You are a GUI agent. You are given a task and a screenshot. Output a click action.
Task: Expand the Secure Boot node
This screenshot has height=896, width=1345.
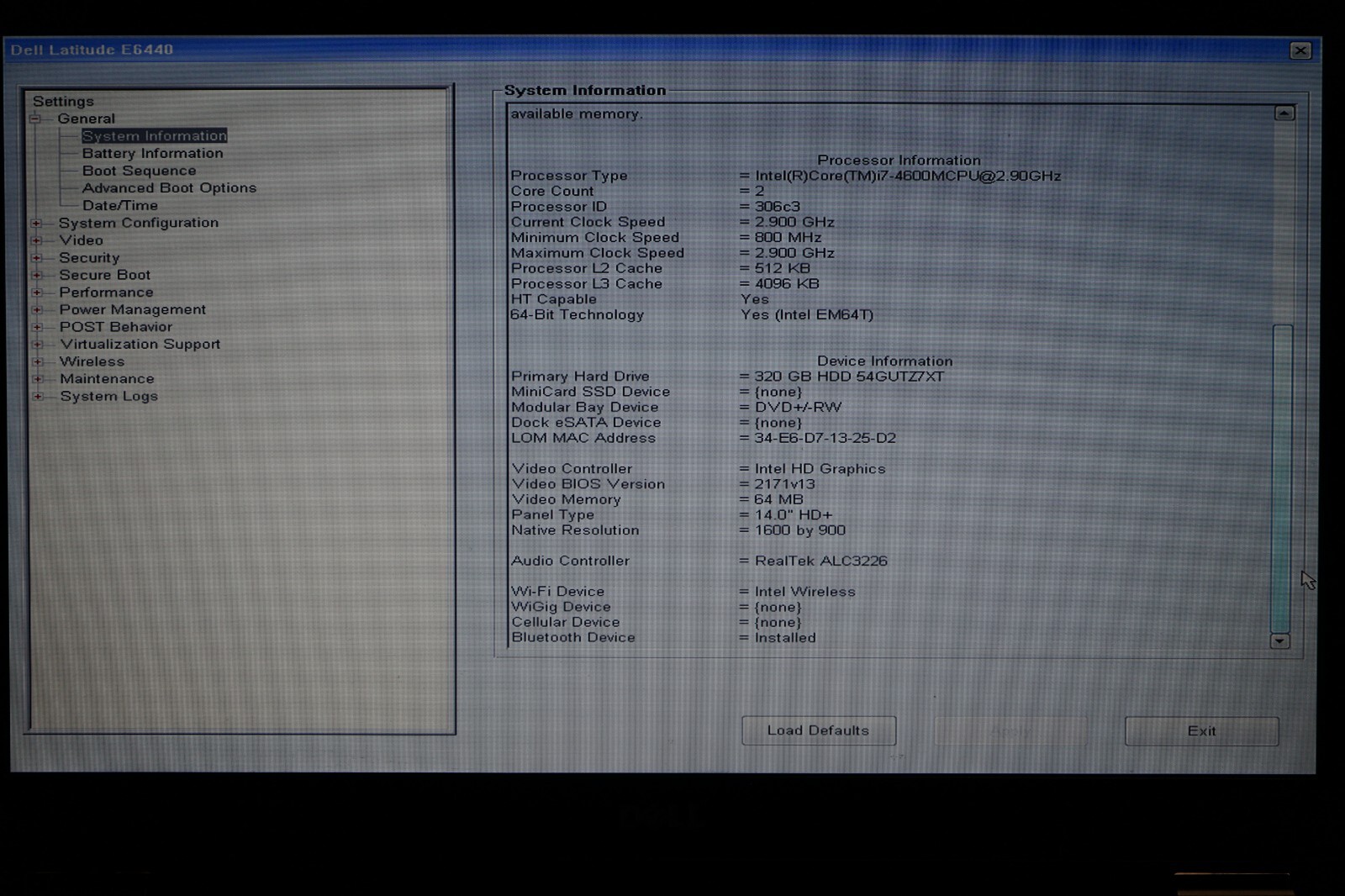pos(37,275)
